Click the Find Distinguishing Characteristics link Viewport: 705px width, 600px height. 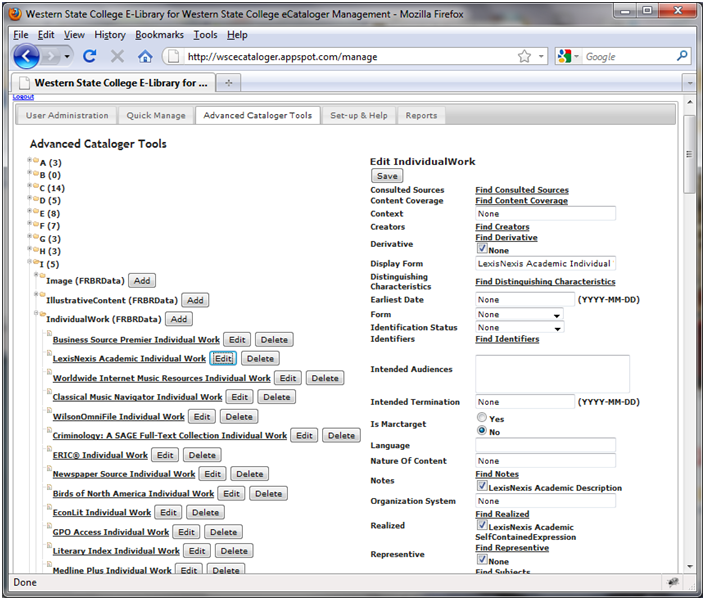pos(545,282)
